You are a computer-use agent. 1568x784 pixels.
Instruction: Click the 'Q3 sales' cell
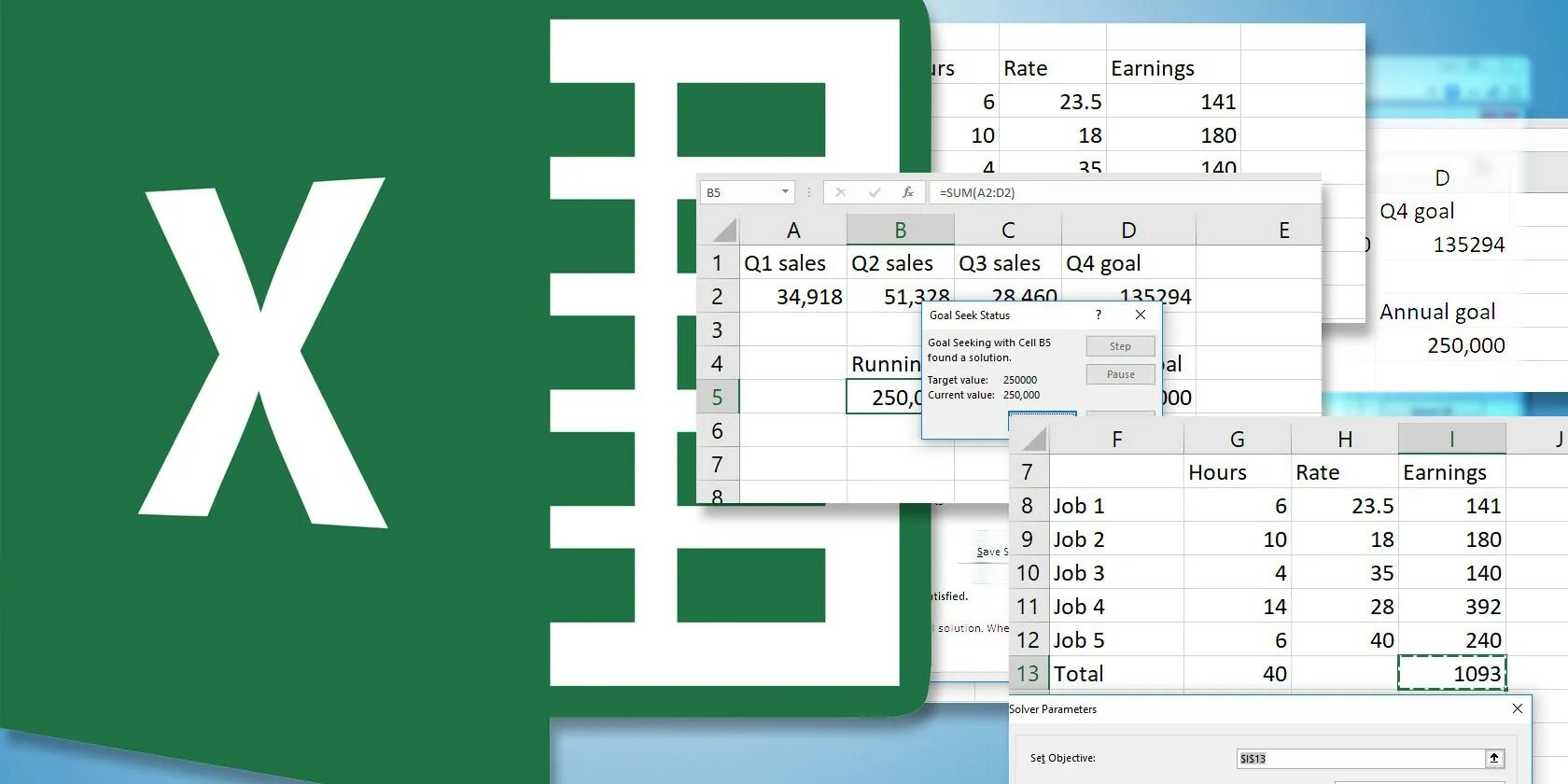[1008, 263]
